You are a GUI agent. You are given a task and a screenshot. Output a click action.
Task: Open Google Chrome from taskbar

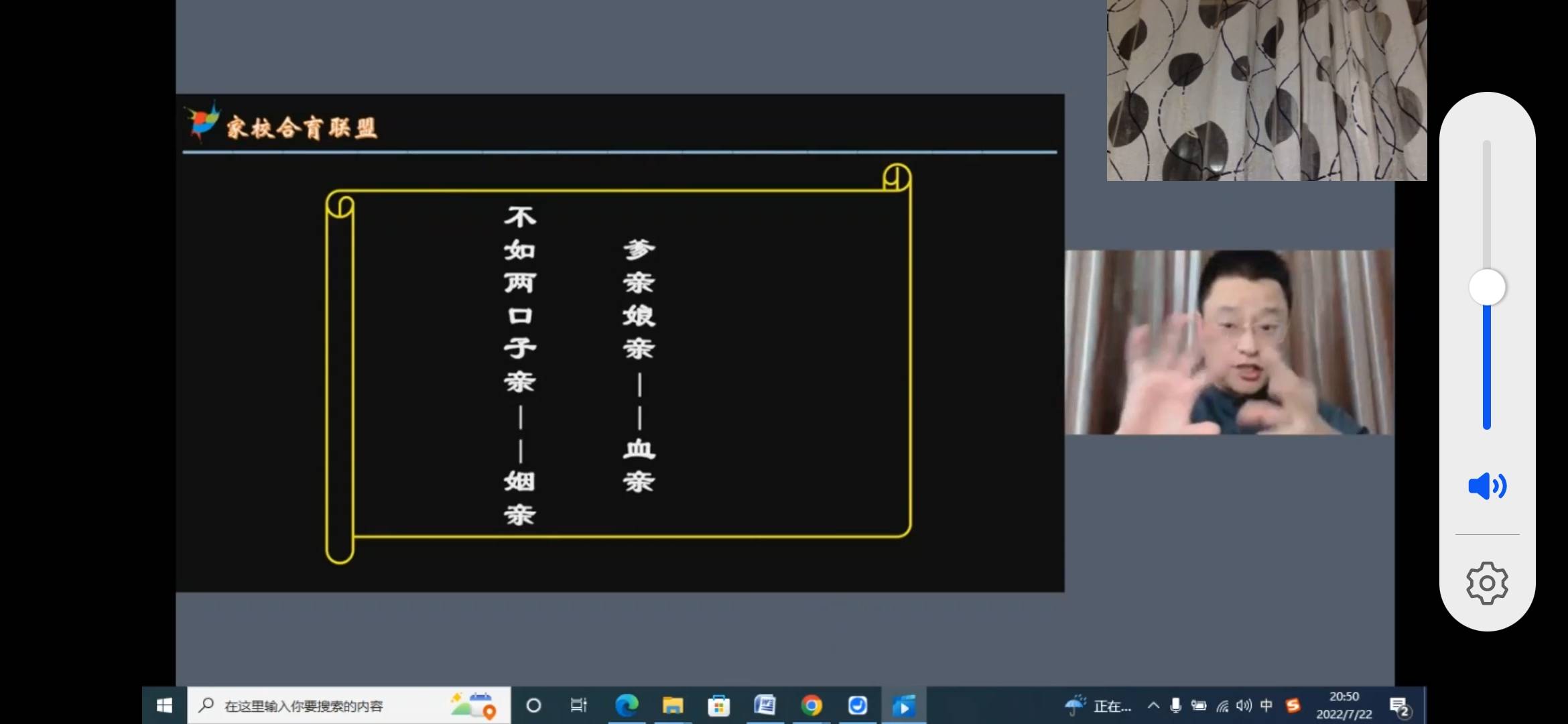[x=811, y=705]
